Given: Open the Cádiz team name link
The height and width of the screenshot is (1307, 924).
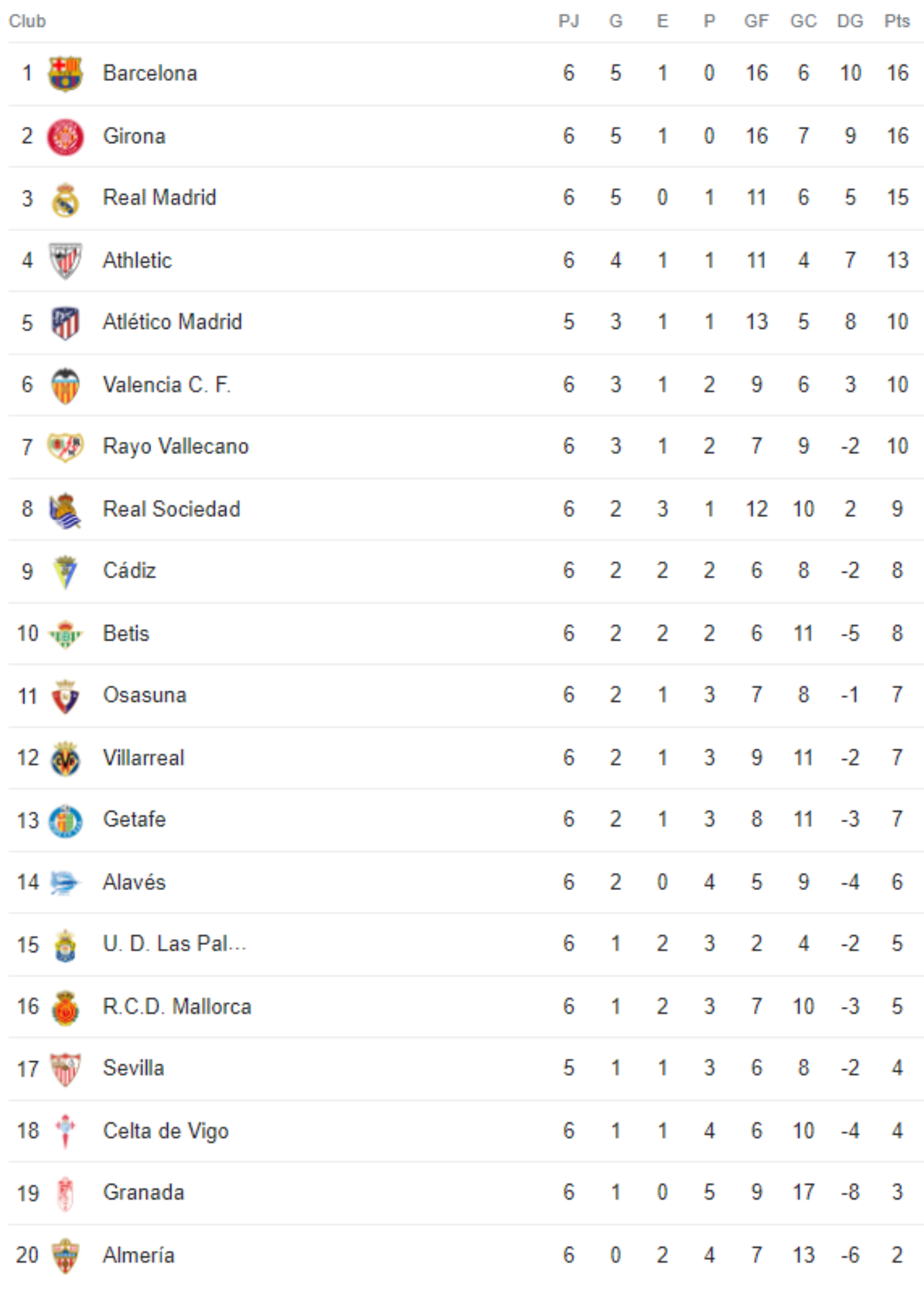Looking at the screenshot, I should click(129, 571).
